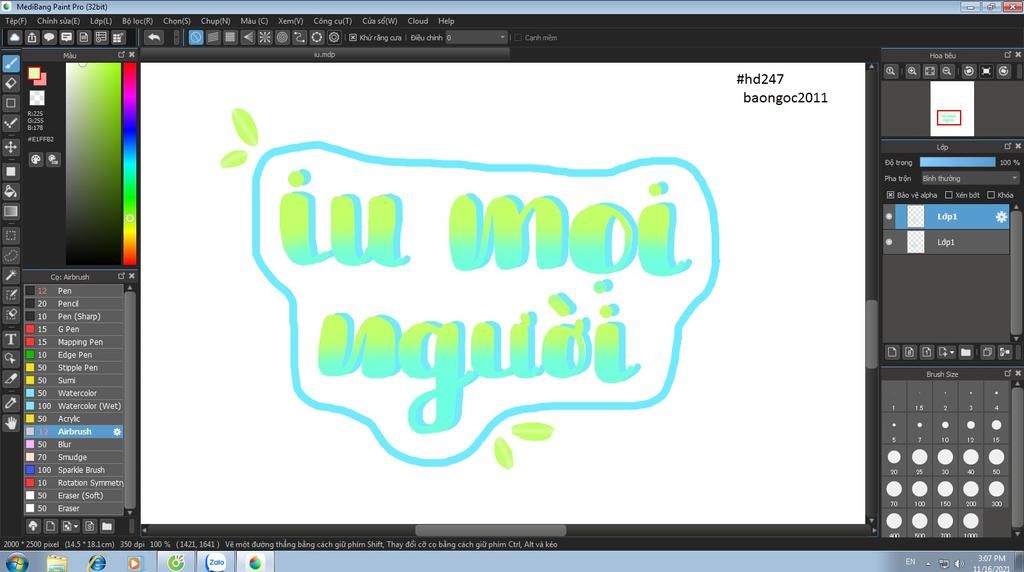Choose brush size 20

point(894,460)
